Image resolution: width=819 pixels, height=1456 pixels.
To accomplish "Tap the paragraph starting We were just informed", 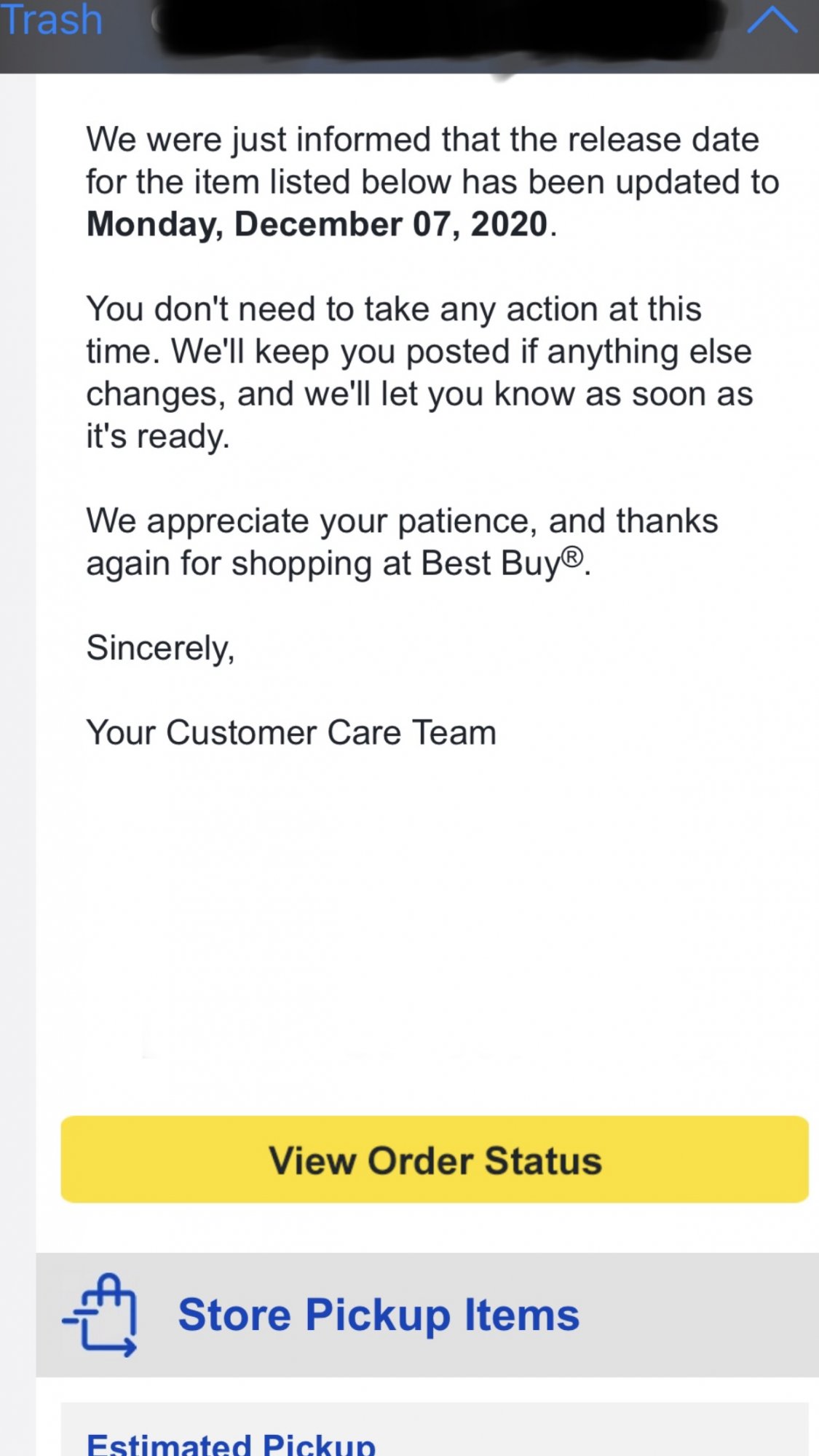I will [x=432, y=182].
